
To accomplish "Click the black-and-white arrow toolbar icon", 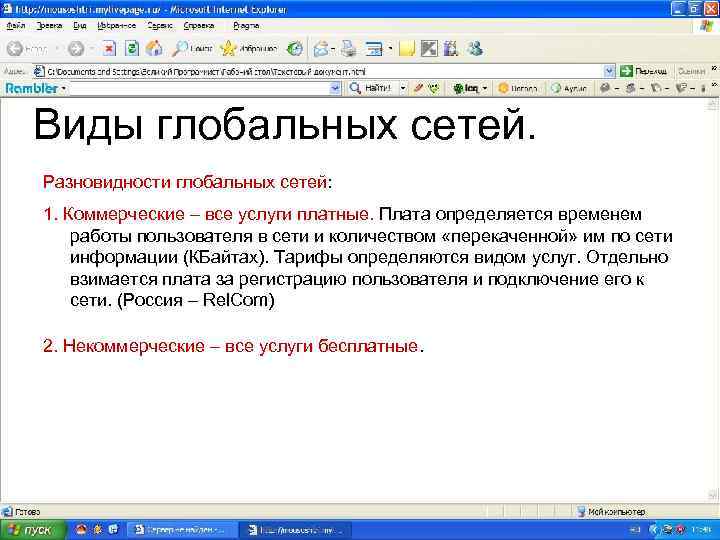I will pos(429,48).
